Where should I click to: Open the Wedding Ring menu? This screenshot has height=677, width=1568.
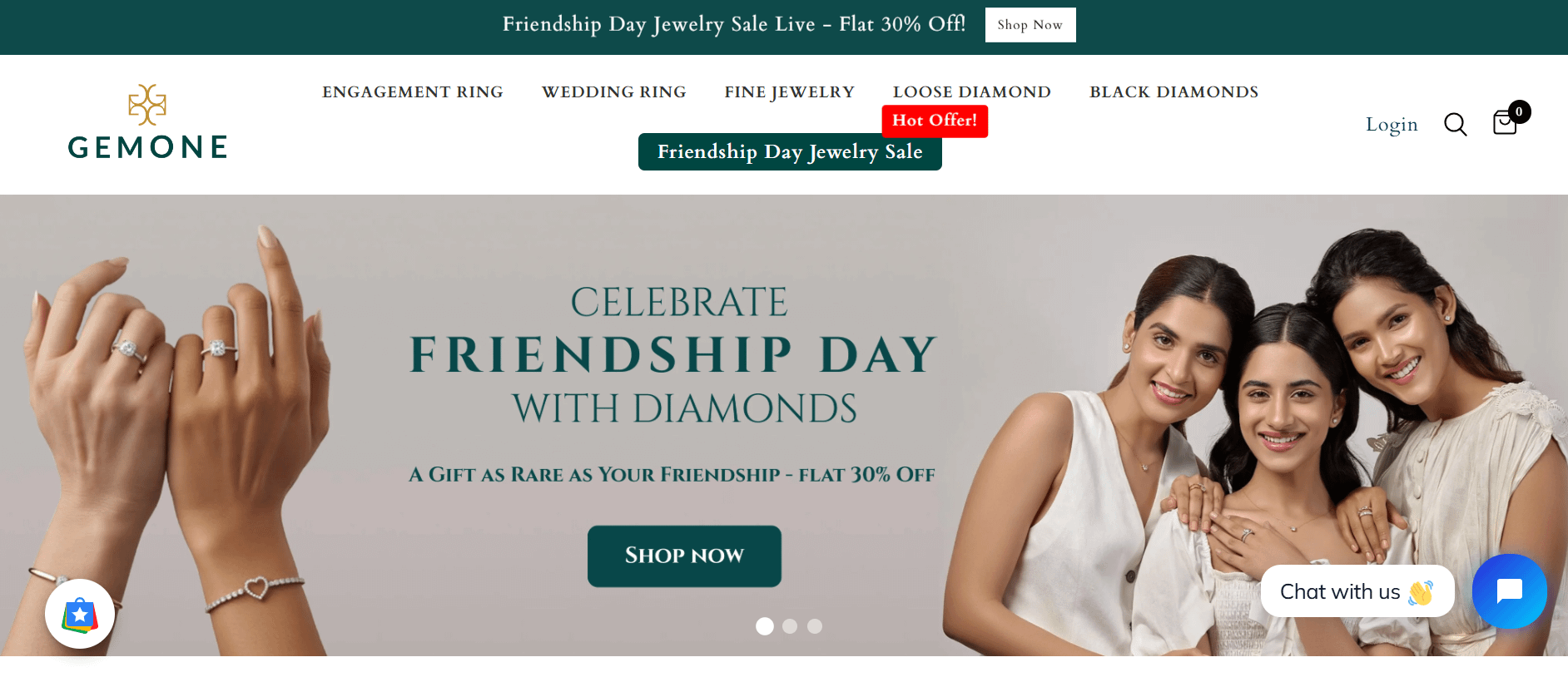[x=614, y=92]
